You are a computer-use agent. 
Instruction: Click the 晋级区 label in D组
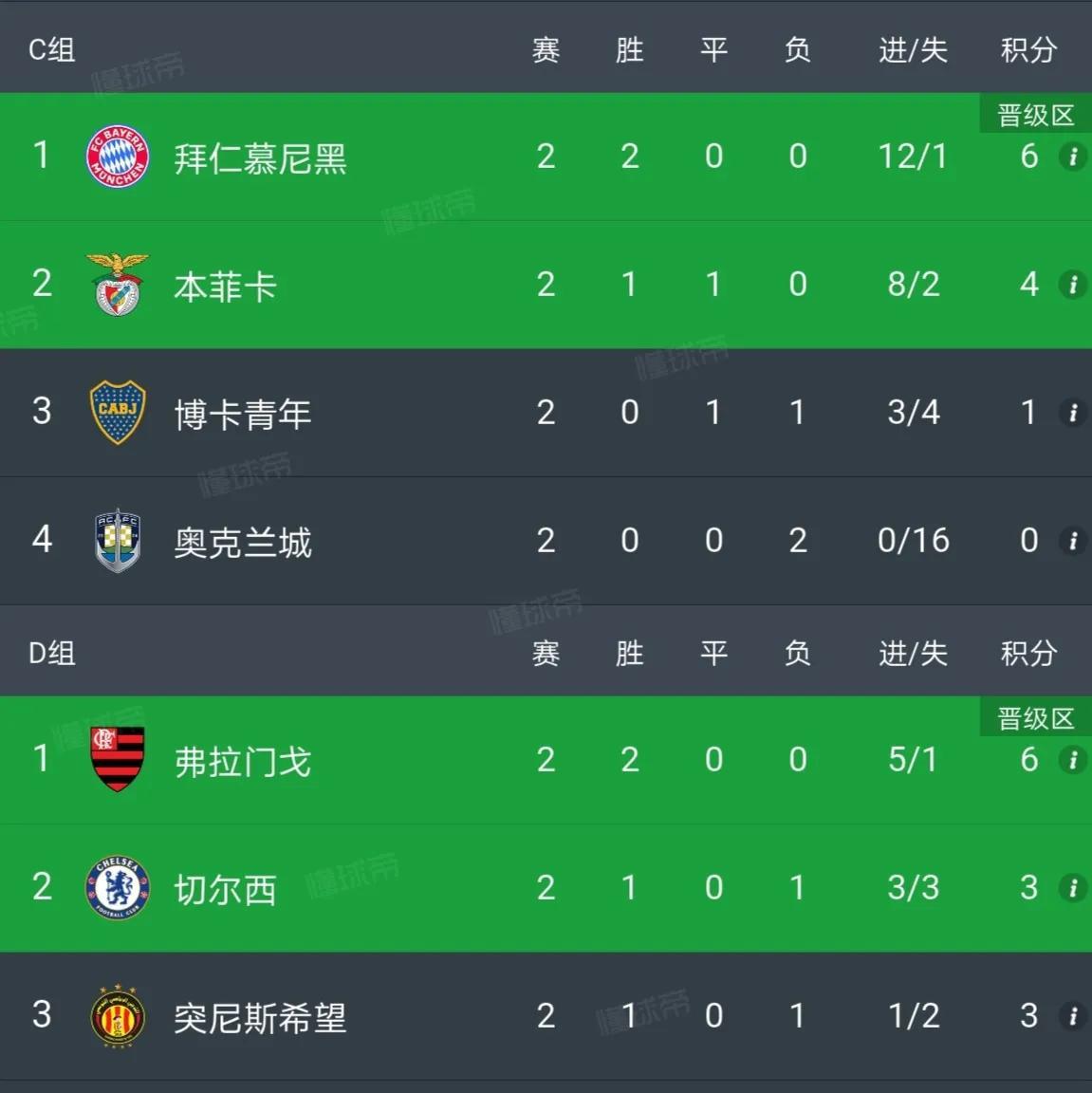point(1035,718)
